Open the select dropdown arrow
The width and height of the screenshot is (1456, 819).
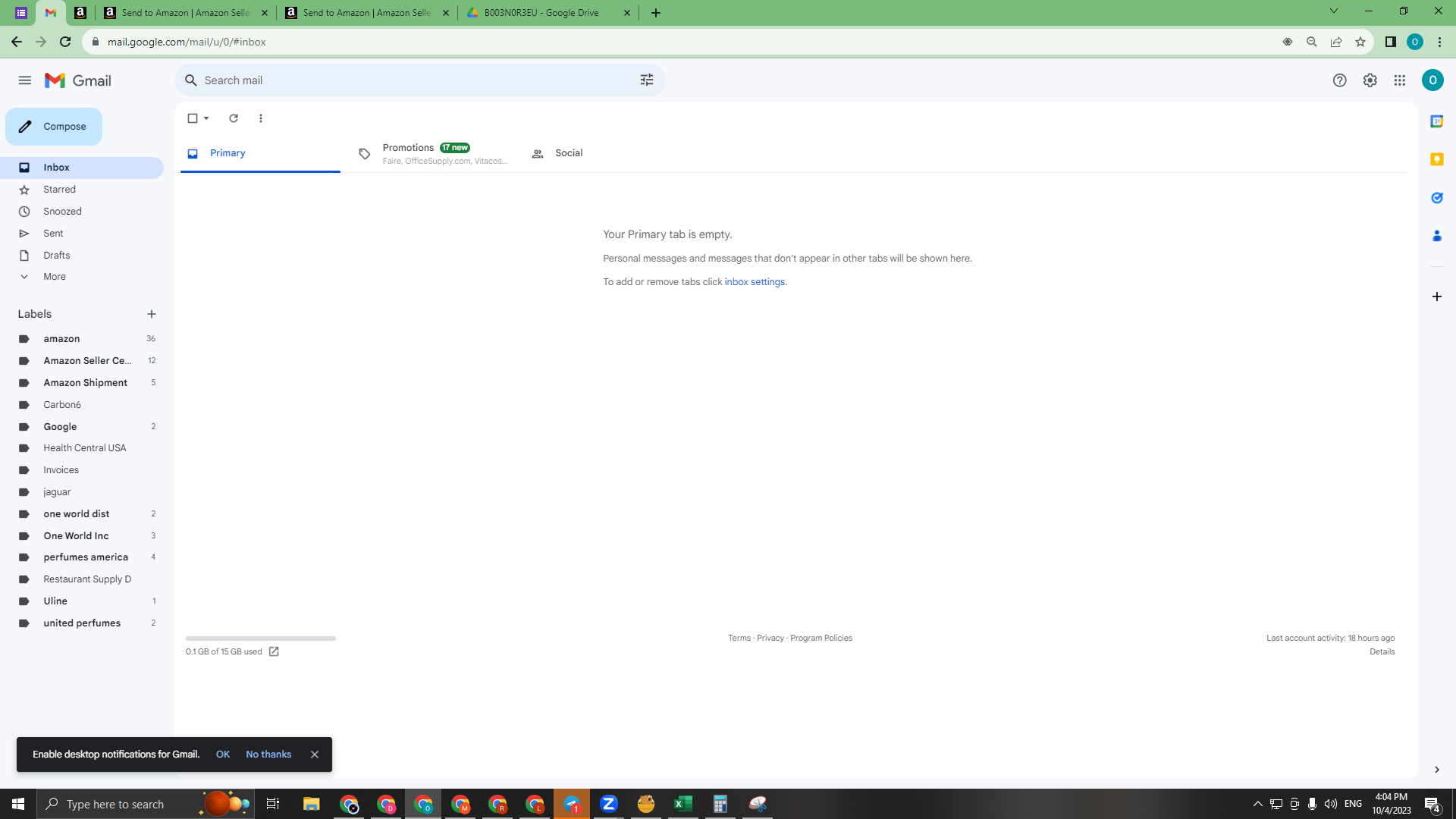(206, 118)
